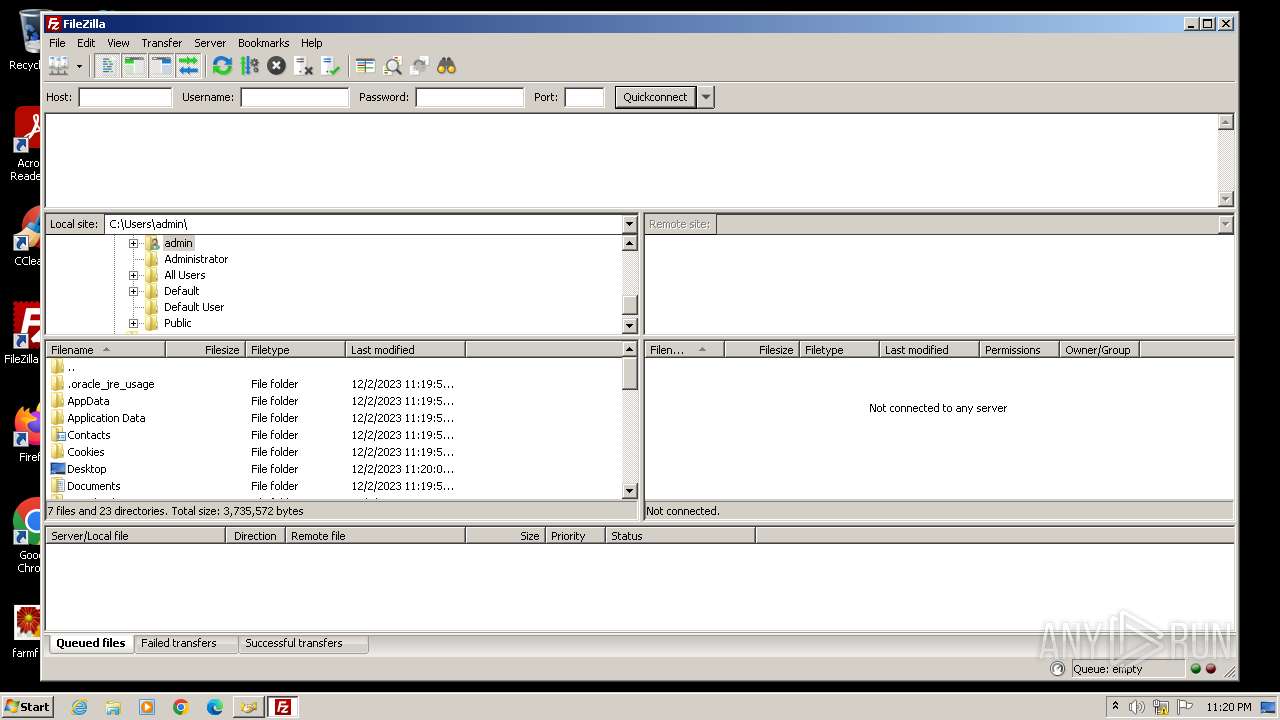Click the local file list scrollbar down arrow
This screenshot has height=720, width=1280.
pos(630,491)
